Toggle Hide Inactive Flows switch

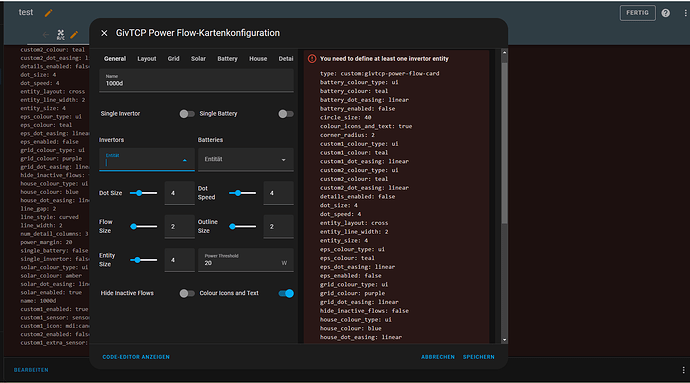coord(187,294)
